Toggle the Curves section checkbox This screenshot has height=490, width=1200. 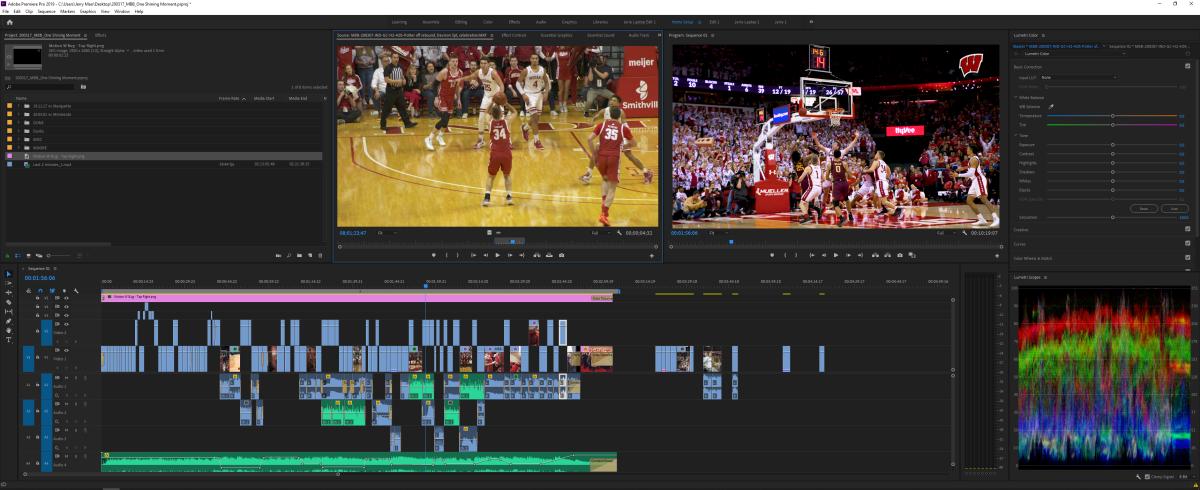coord(1187,244)
